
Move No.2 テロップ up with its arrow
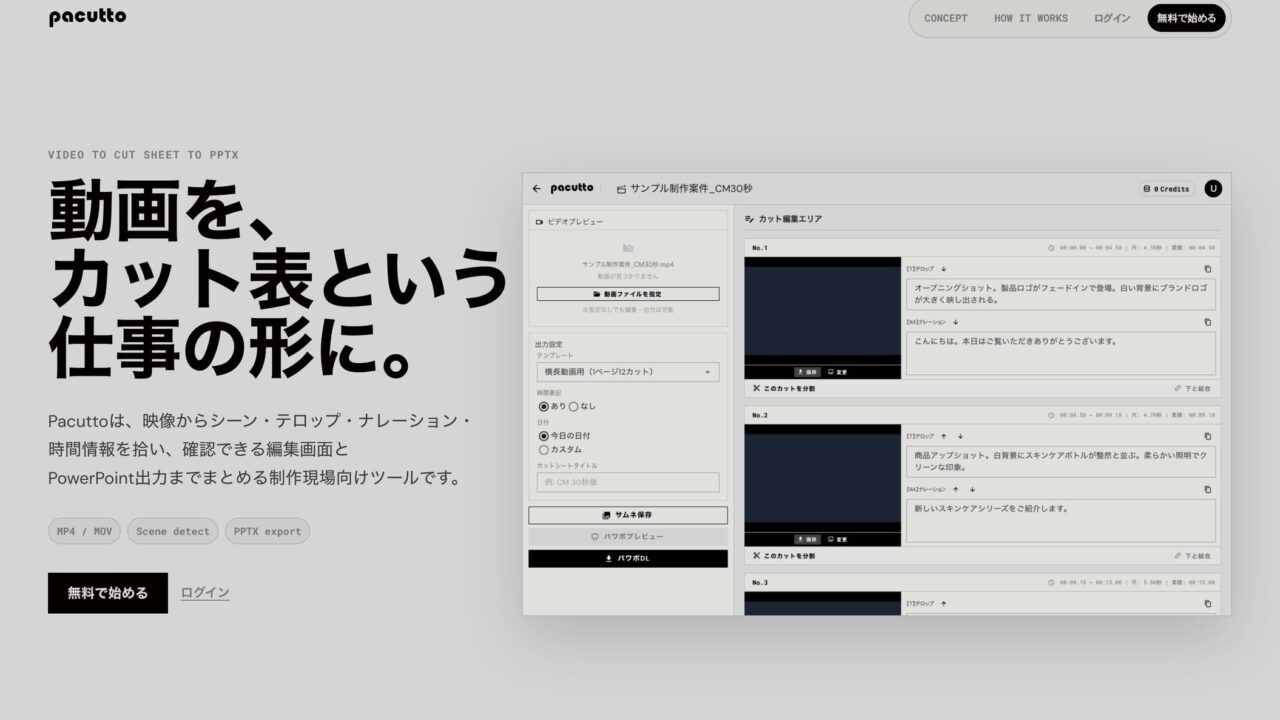coord(943,436)
